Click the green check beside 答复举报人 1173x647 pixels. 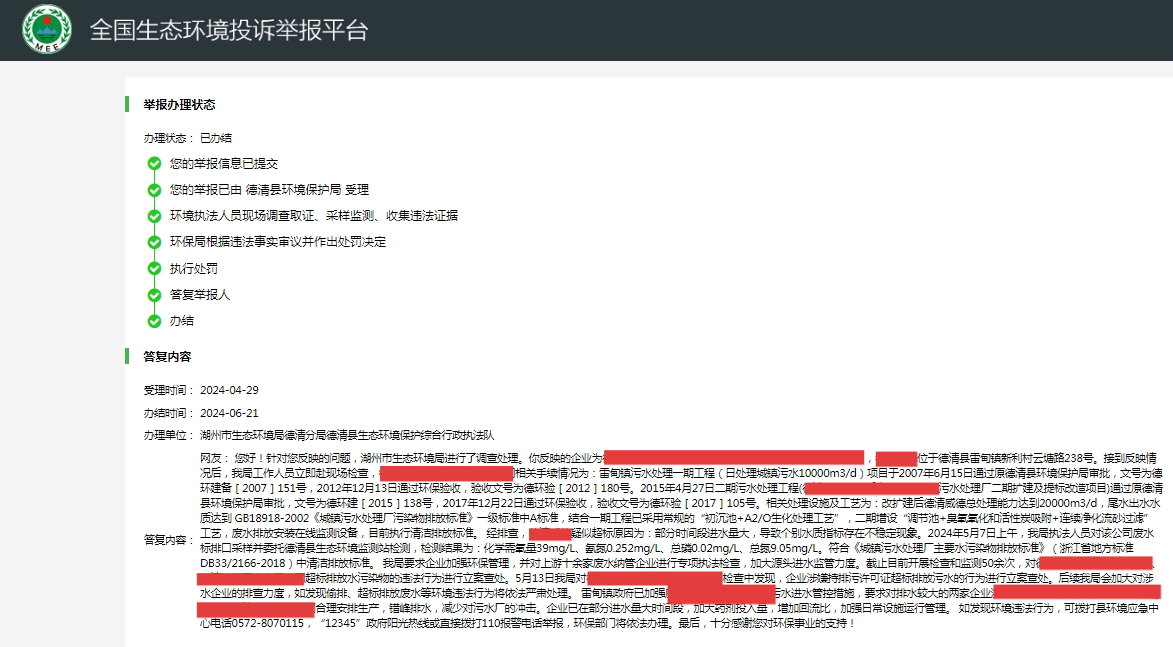point(154,295)
